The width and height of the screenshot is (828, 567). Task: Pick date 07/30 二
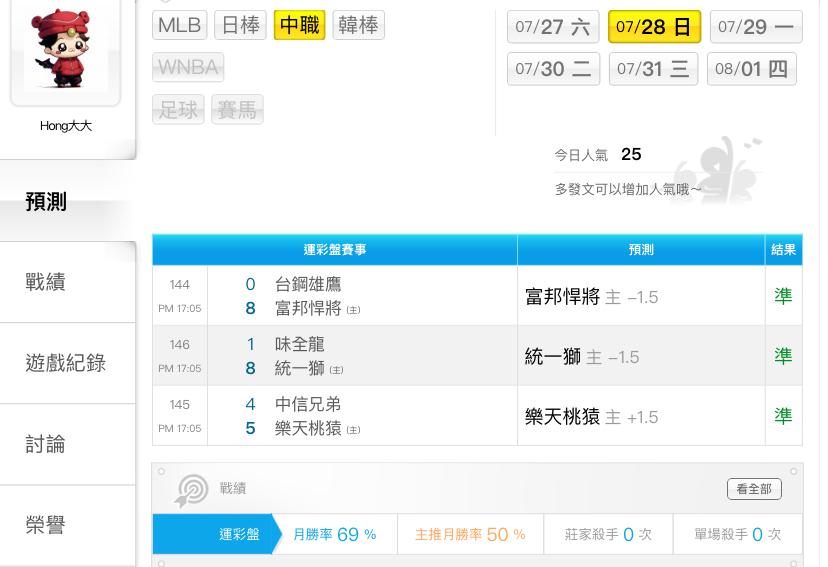(x=553, y=69)
